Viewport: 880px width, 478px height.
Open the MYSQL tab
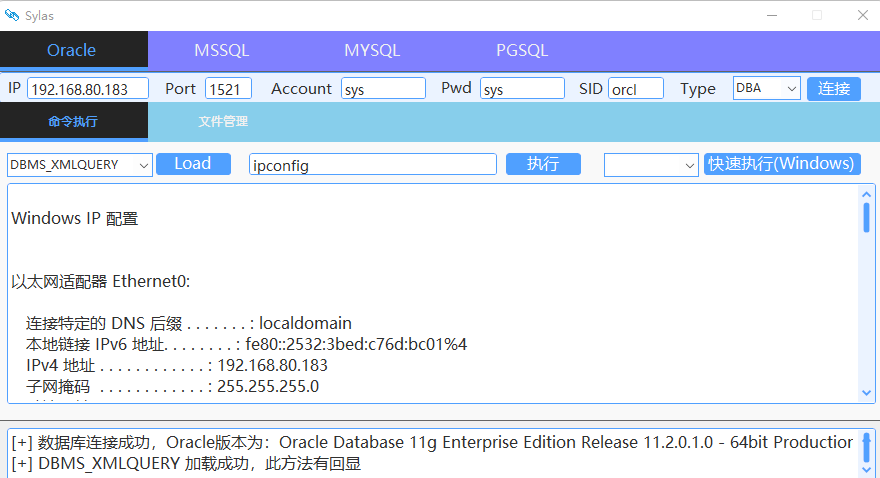tap(372, 50)
